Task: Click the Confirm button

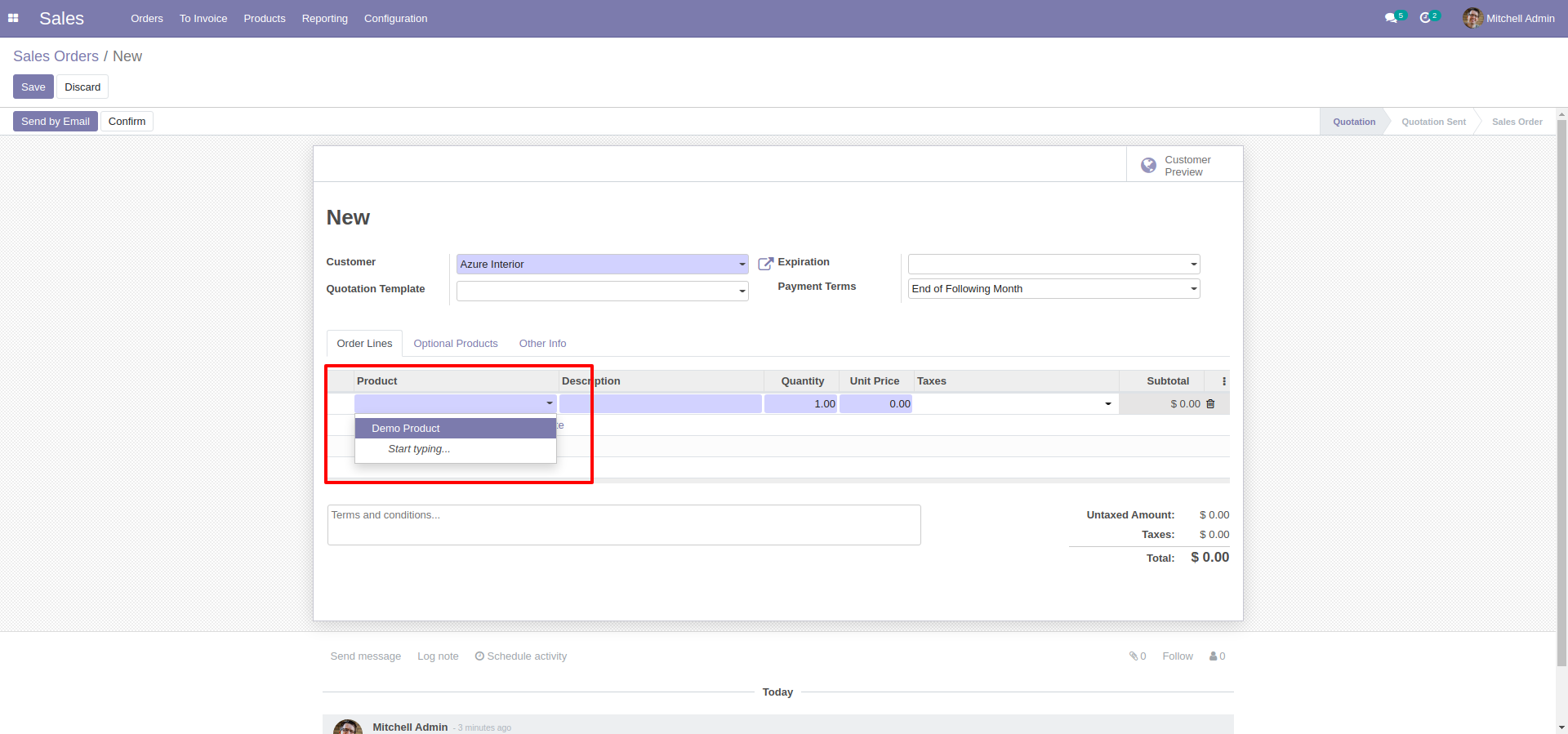Action: (x=127, y=122)
